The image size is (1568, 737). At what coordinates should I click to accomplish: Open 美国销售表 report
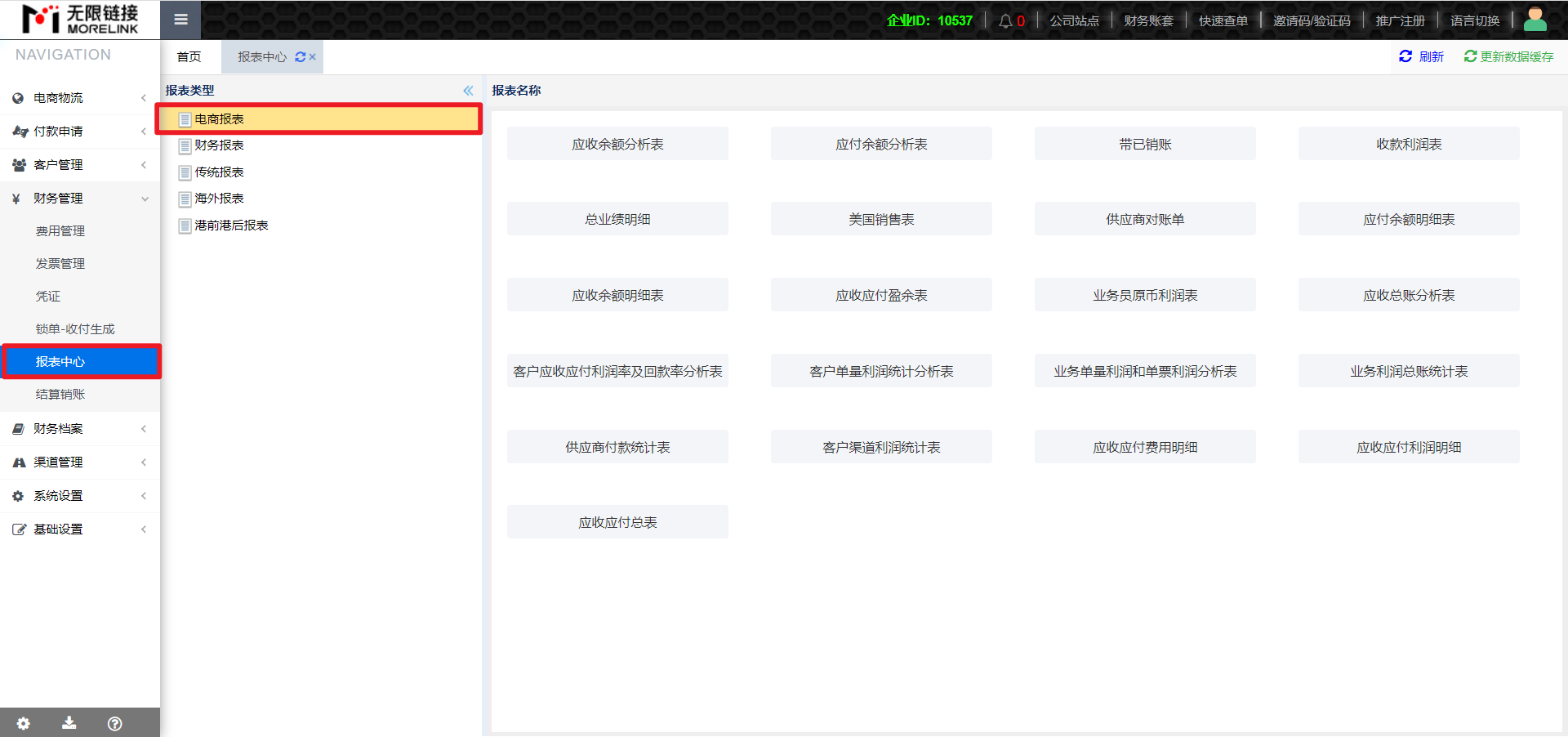point(881,219)
